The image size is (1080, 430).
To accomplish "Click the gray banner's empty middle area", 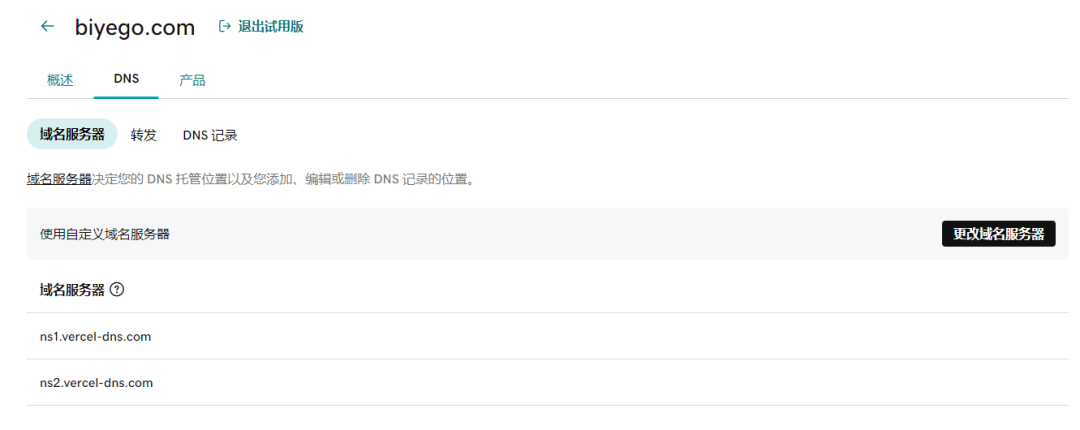I will pyautogui.click(x=550, y=234).
